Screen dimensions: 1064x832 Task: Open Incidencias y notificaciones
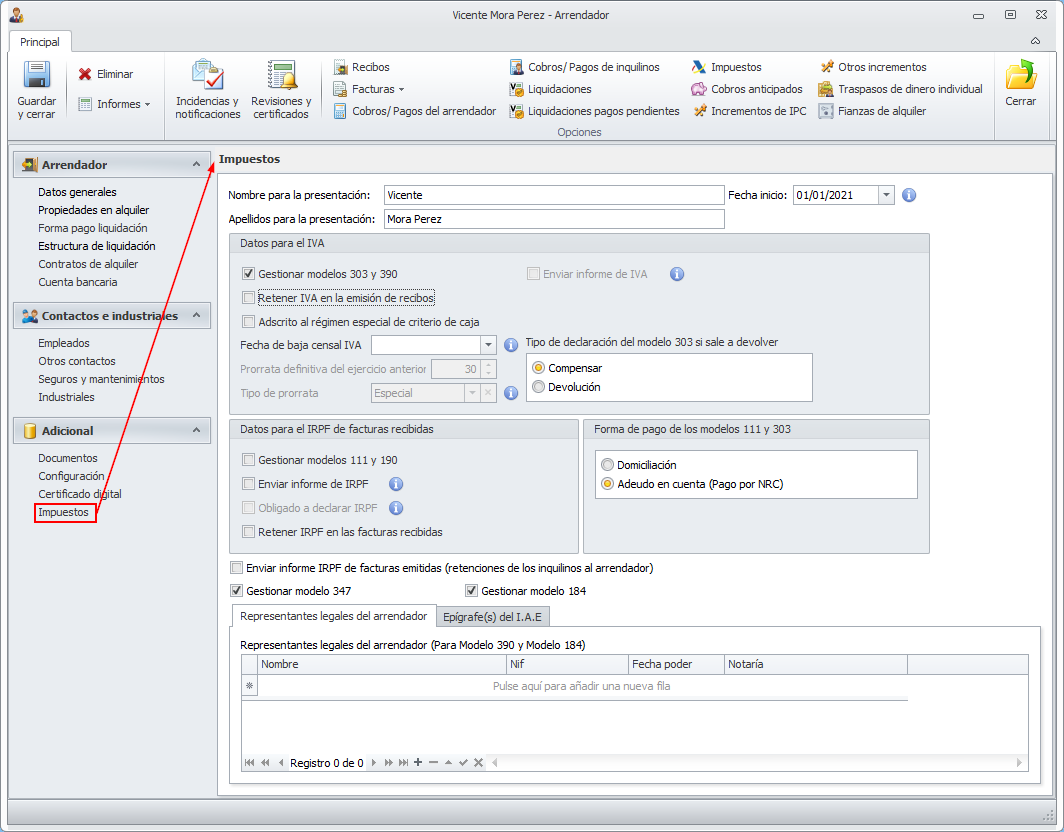click(x=208, y=90)
